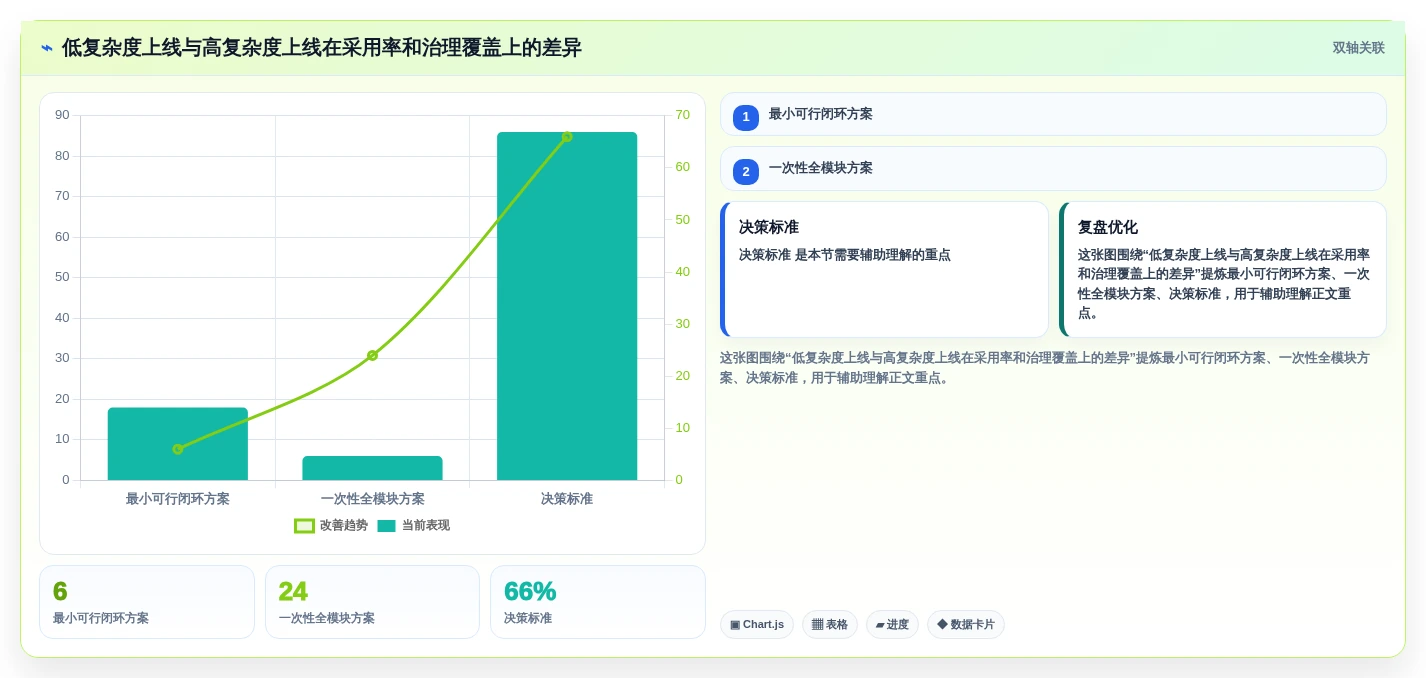Click the x-axis label 决策标准
The image size is (1426, 678).
[x=567, y=499]
